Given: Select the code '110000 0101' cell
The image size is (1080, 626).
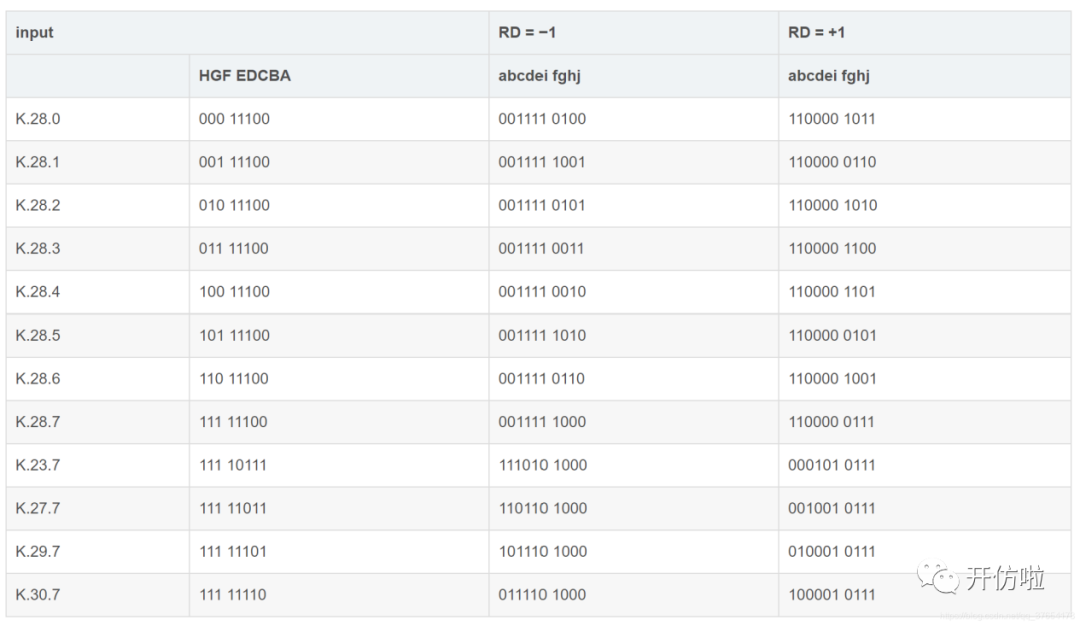Looking at the screenshot, I should point(832,335).
